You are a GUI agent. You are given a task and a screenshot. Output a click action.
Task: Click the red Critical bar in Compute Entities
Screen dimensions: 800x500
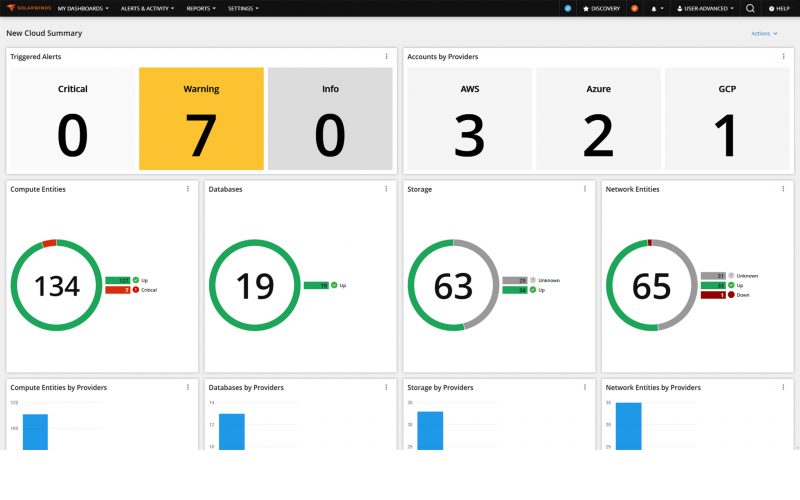click(118, 290)
